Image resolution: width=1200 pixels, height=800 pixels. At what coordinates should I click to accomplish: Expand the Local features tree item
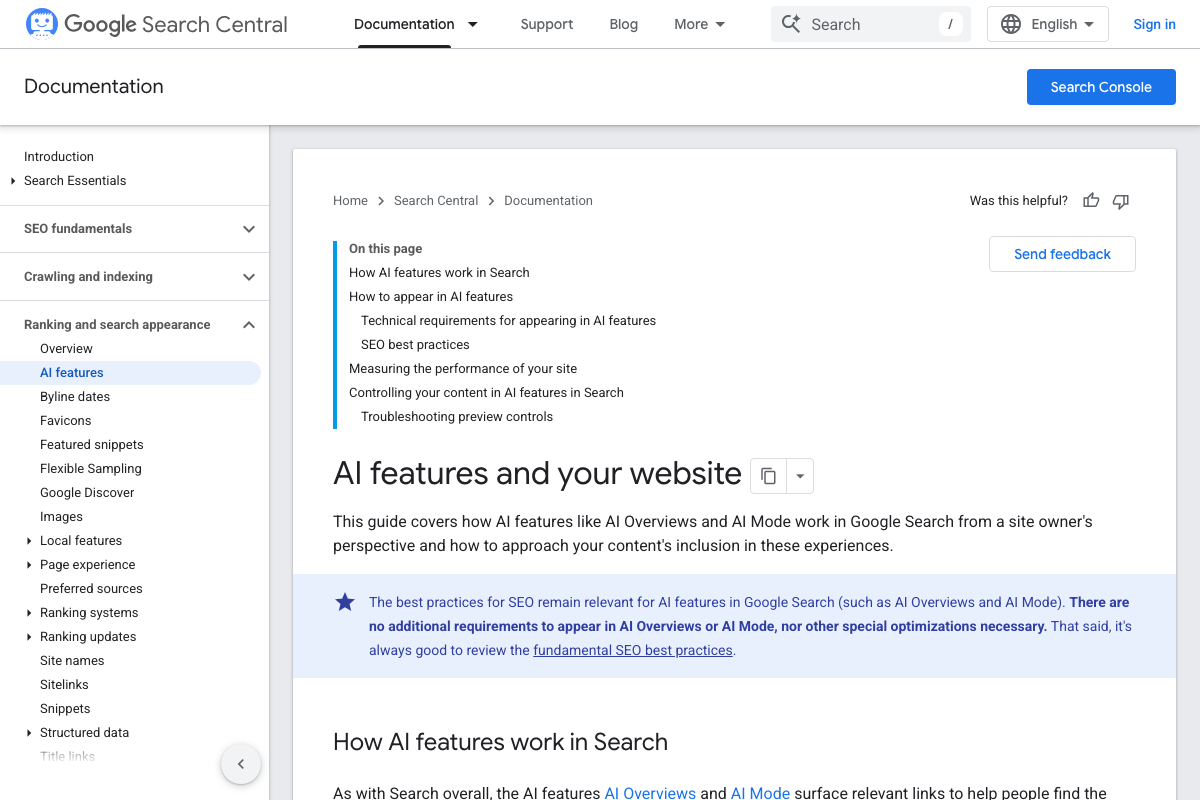point(29,541)
